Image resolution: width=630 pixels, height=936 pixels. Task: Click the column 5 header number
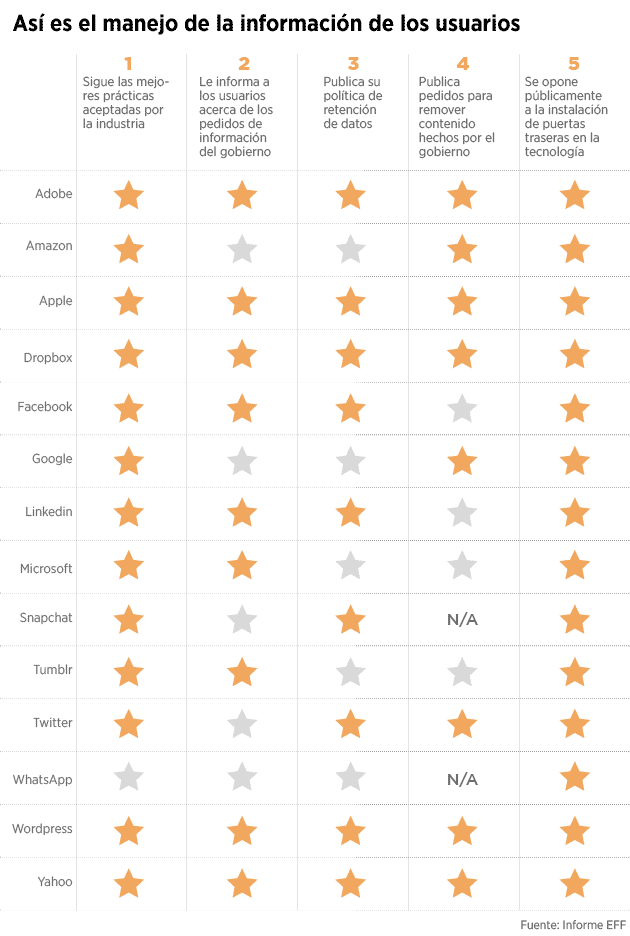[x=574, y=63]
